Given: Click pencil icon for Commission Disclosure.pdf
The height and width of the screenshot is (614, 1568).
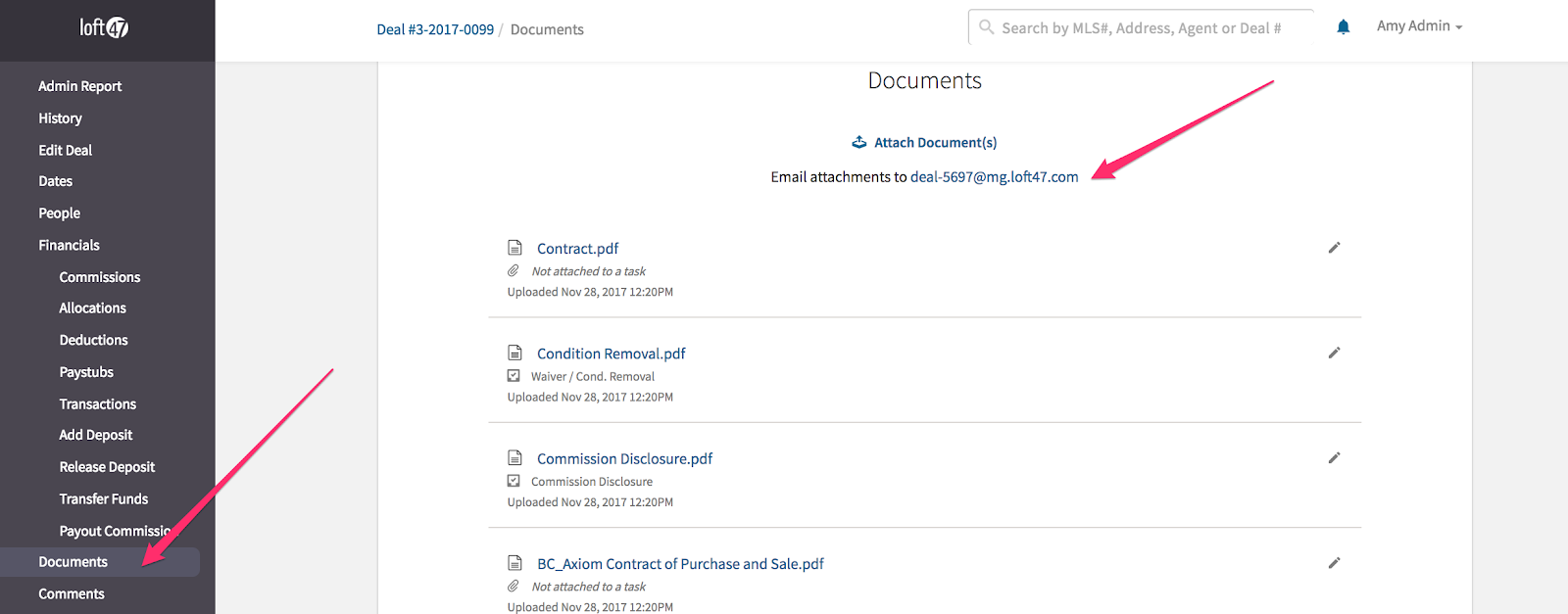Looking at the screenshot, I should click(1334, 457).
